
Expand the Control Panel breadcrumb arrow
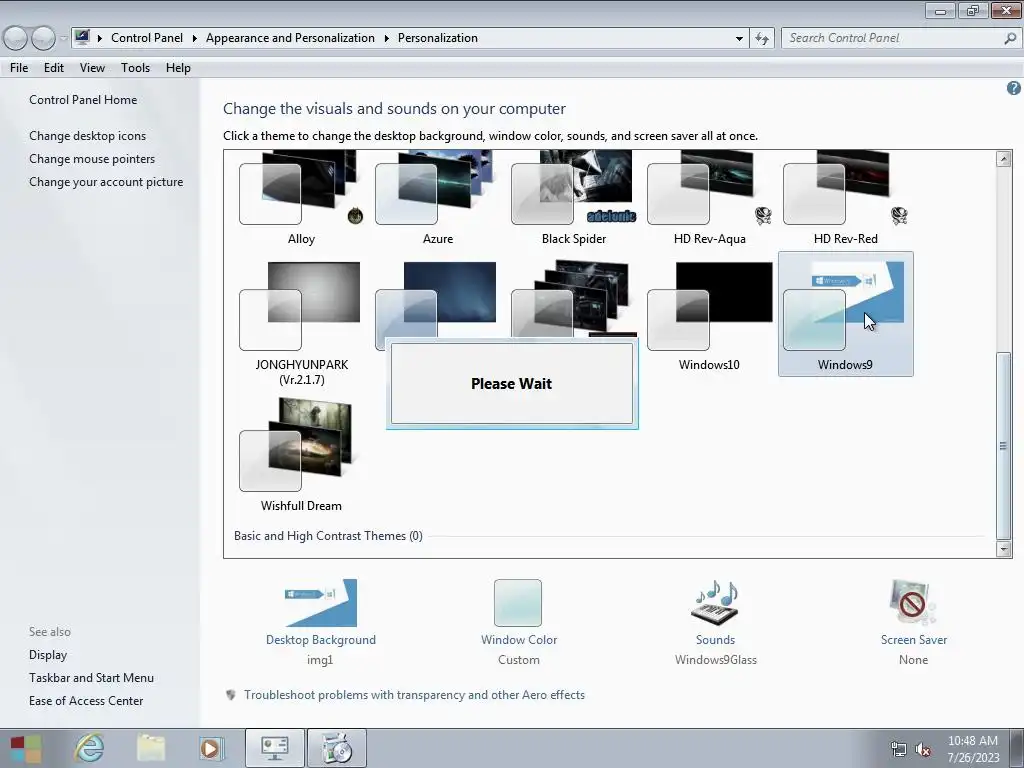pos(195,39)
